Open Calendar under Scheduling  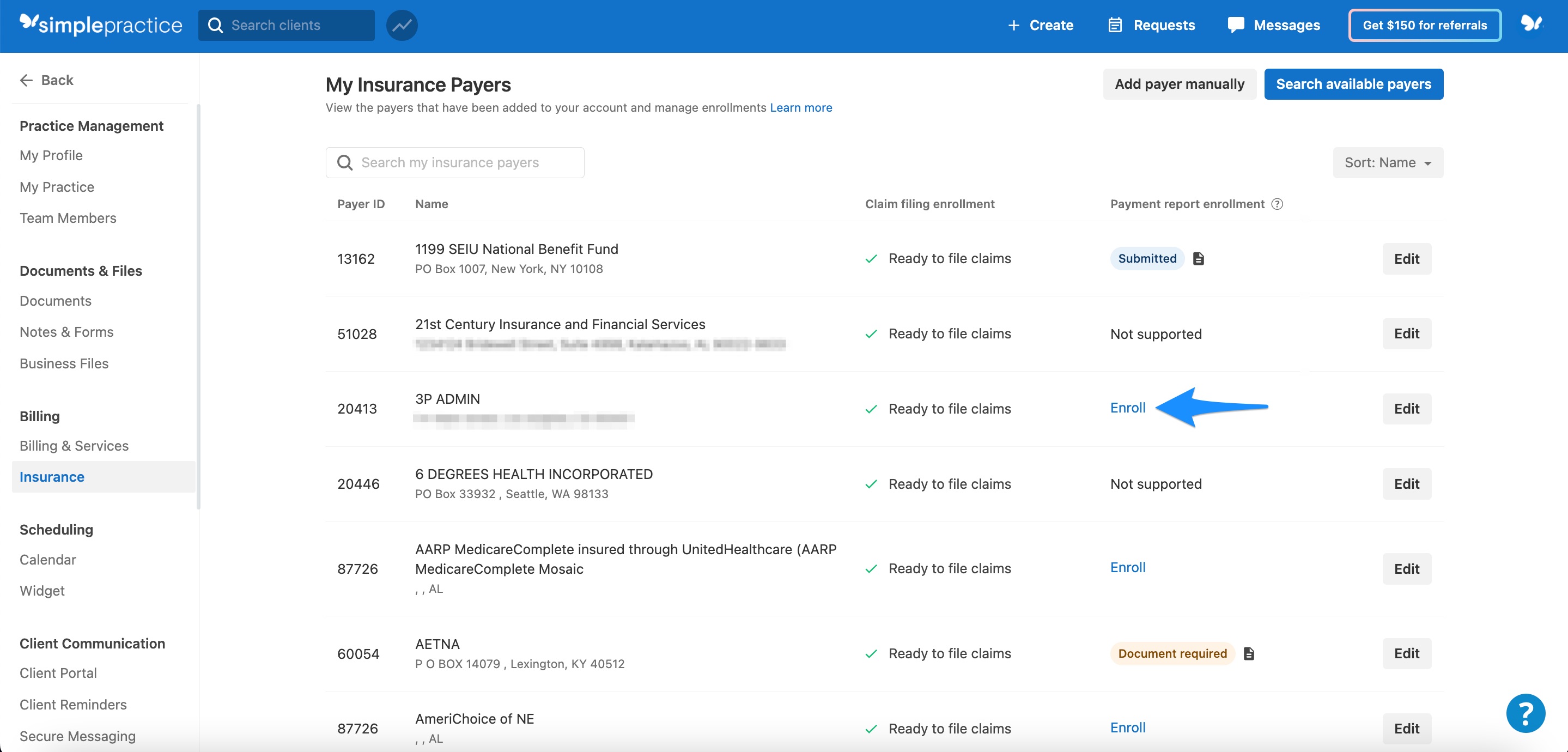point(47,560)
